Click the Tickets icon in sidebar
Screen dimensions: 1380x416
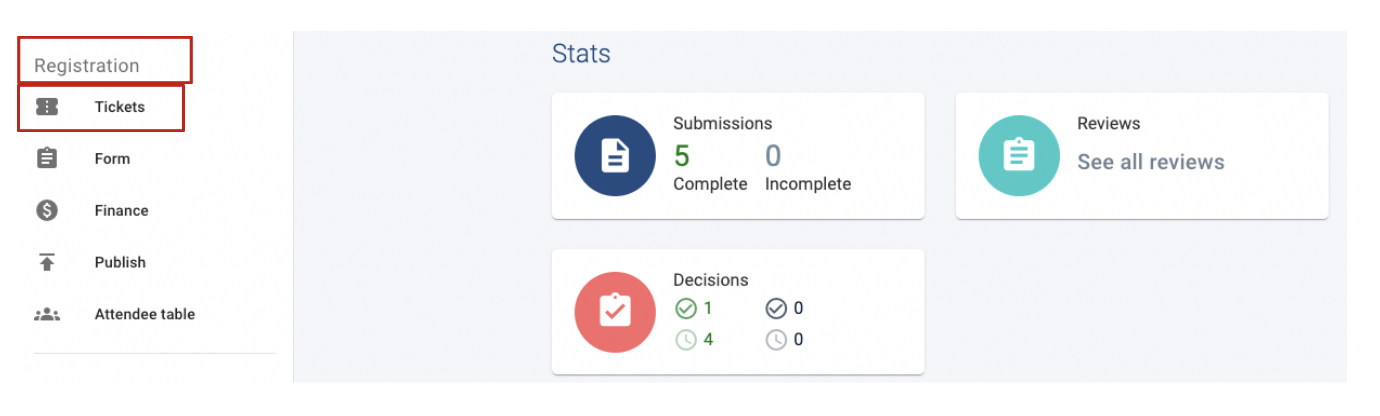coord(47,107)
